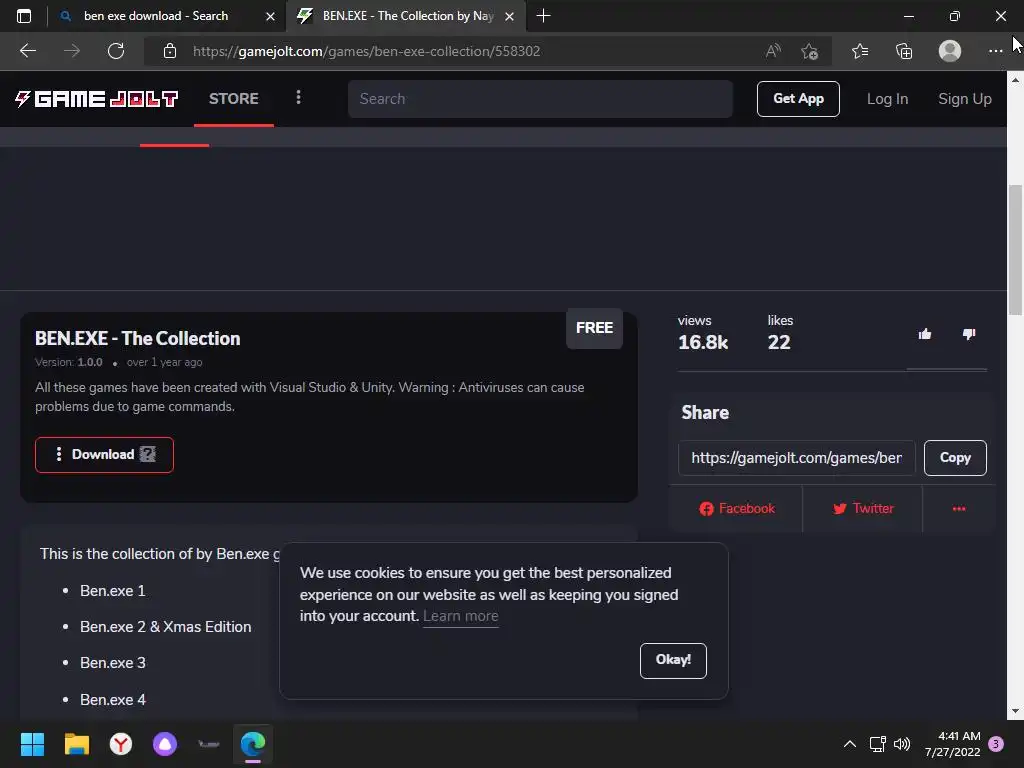
Task: Click the 'Ben.exe 4' list item
Action: point(113,700)
